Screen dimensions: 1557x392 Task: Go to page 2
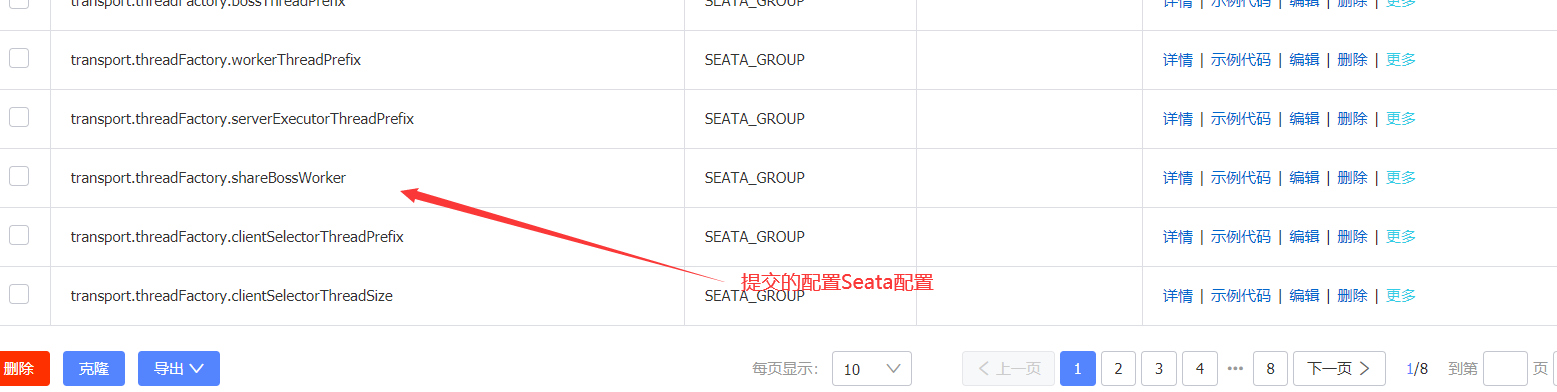(x=1118, y=369)
